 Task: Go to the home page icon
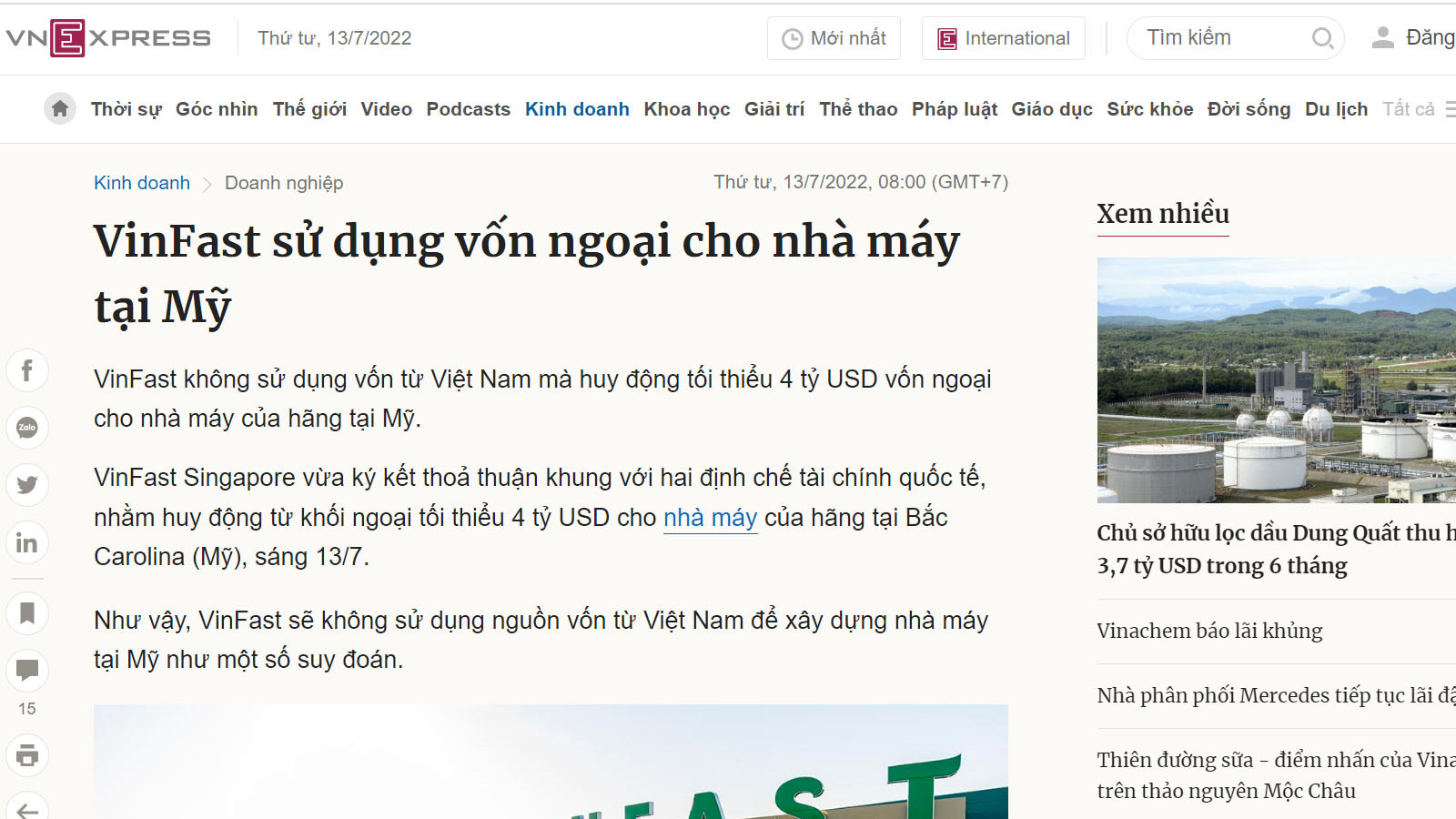coord(60,109)
